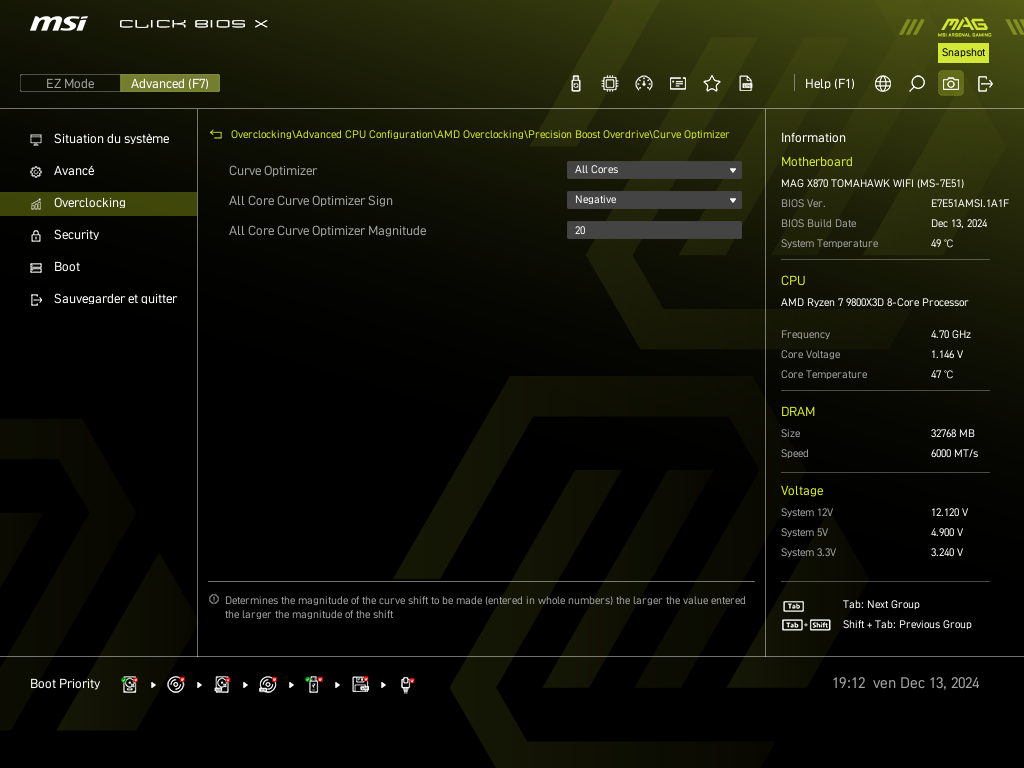Click the exit icon in top toolbar
Image resolution: width=1024 pixels, height=768 pixels.
985,84
